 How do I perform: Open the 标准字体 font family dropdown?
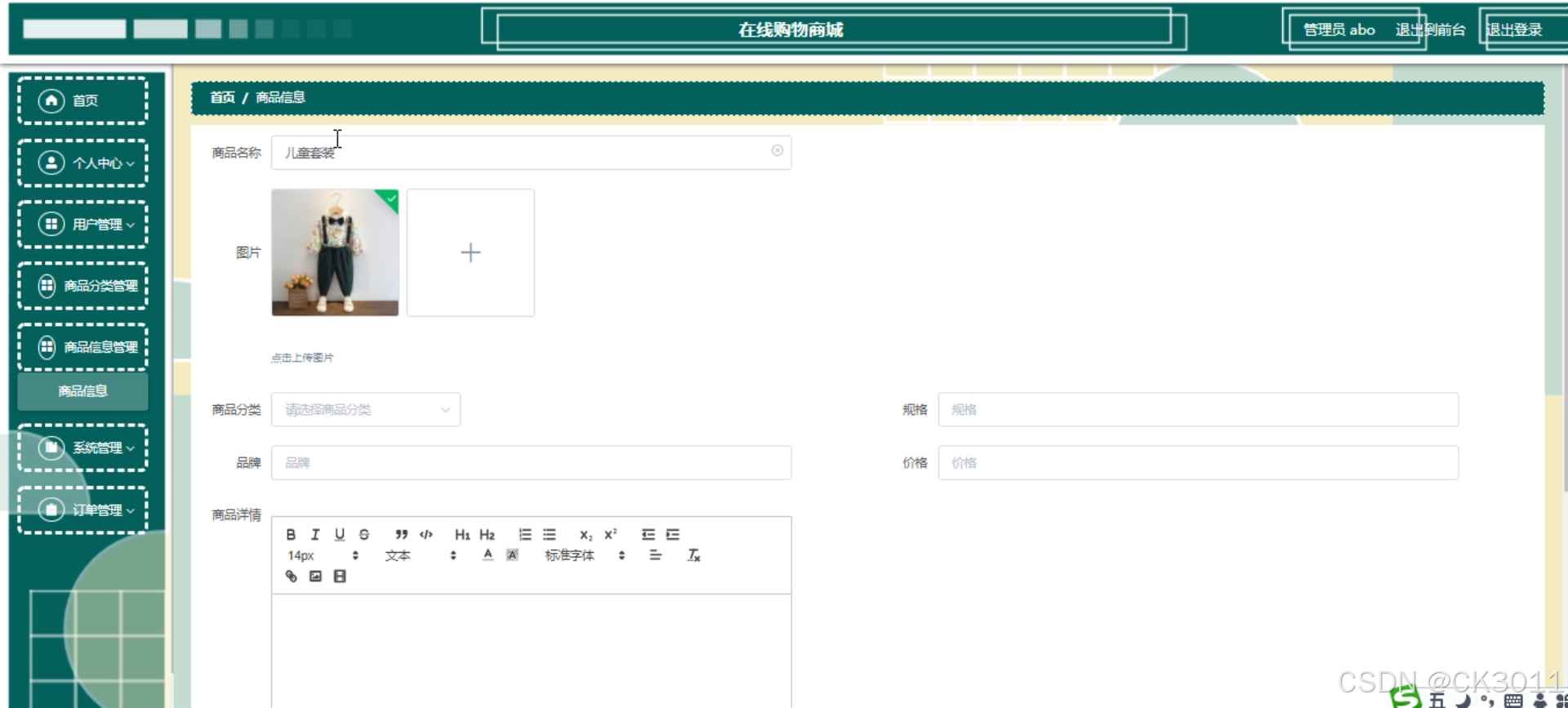click(x=585, y=555)
